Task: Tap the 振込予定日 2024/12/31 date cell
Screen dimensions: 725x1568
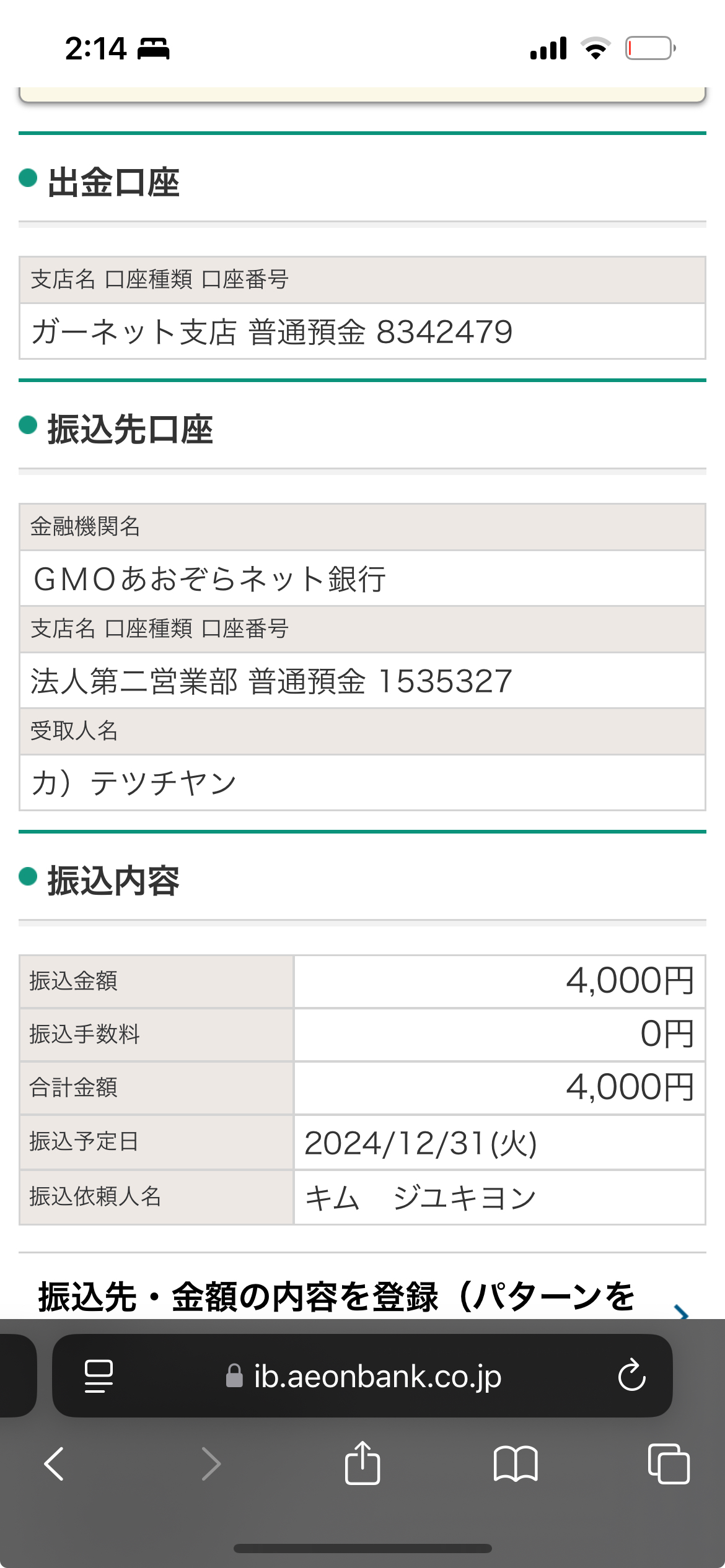Action: click(x=499, y=1143)
